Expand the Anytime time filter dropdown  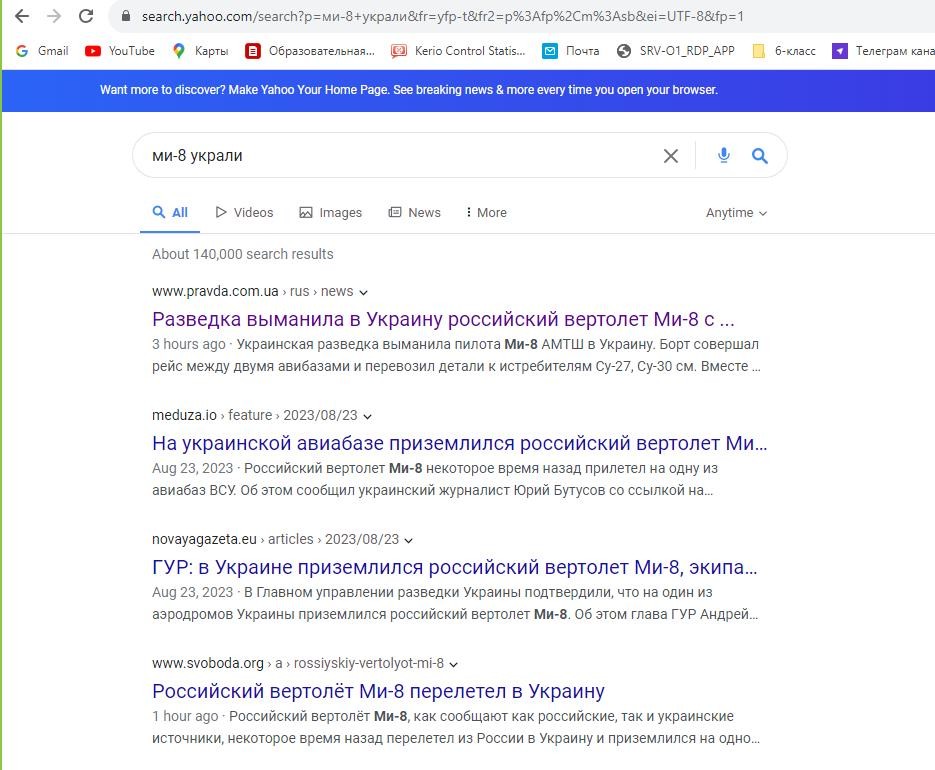click(x=736, y=213)
